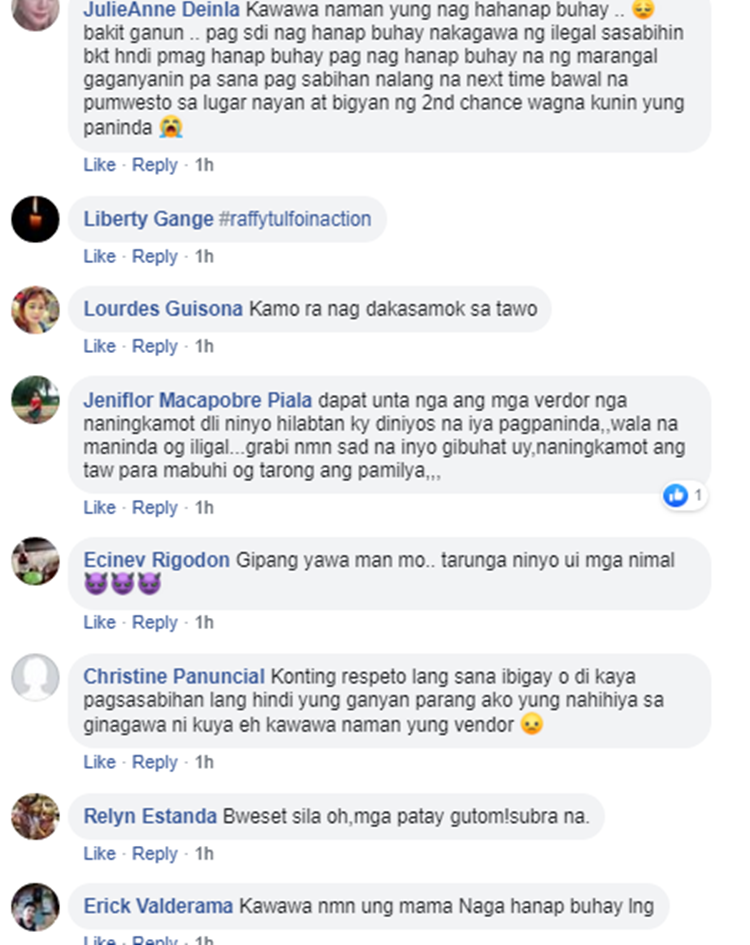Reply to Lourdes Guisona's comment
The width and height of the screenshot is (750, 945).
pyautogui.click(x=155, y=346)
